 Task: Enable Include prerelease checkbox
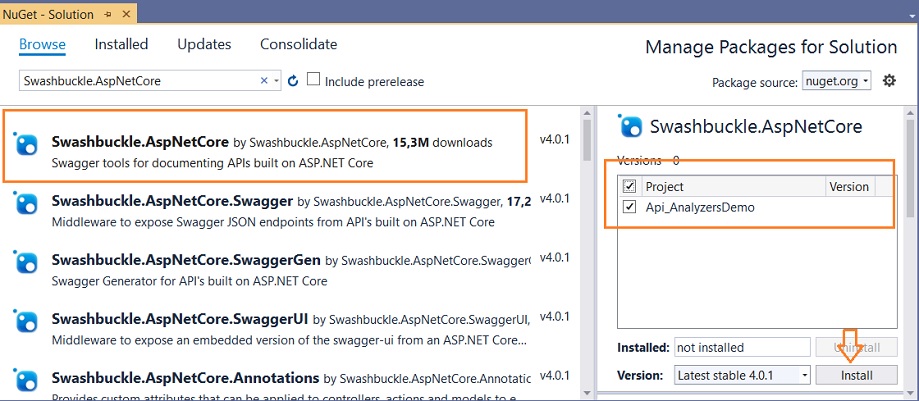314,79
